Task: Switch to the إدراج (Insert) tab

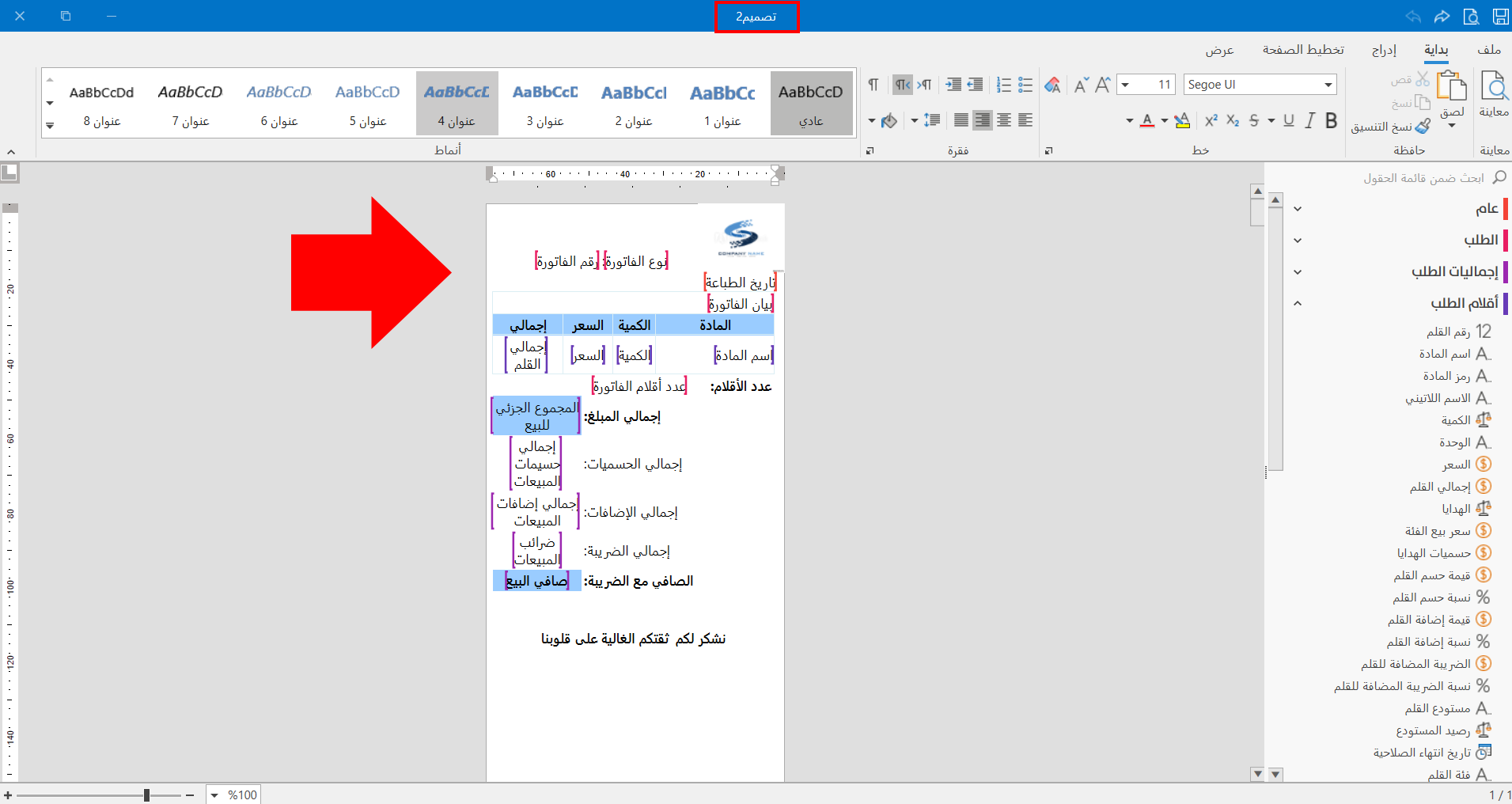Action: [1384, 50]
